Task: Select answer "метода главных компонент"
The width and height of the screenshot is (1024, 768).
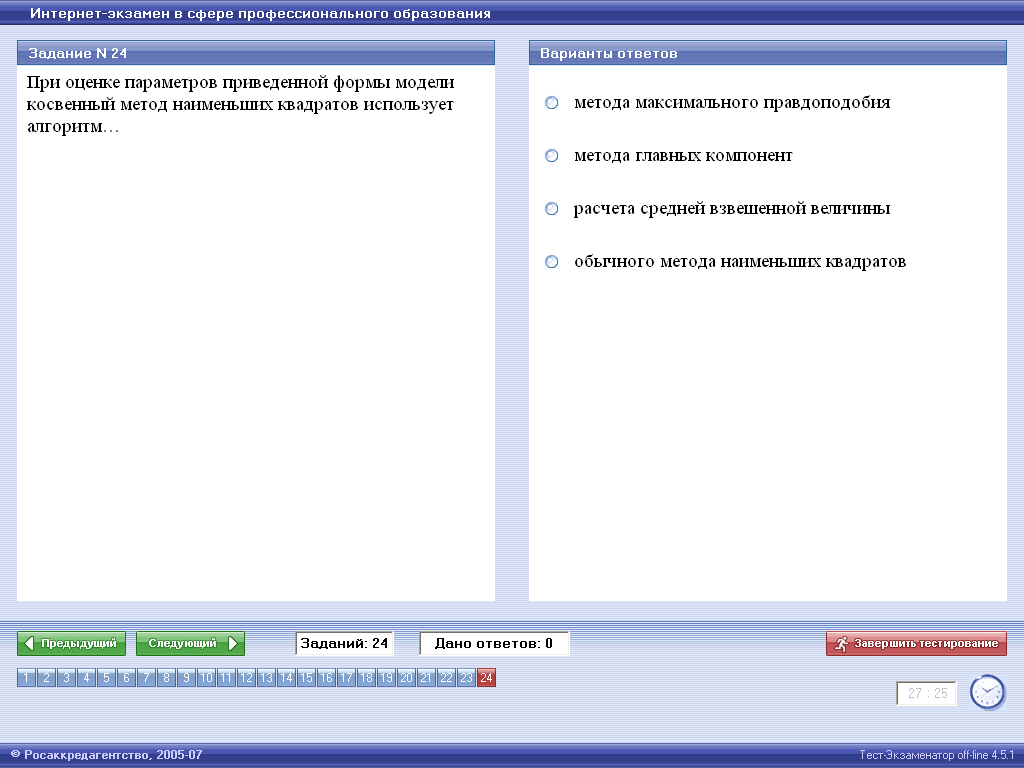Action: click(552, 155)
